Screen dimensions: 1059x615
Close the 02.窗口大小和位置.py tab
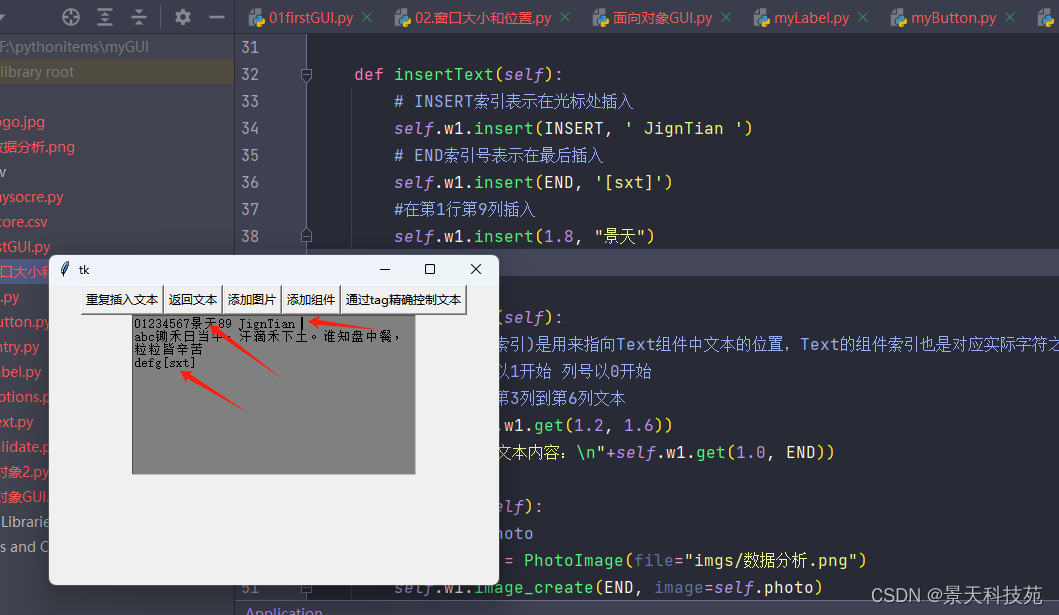point(565,17)
